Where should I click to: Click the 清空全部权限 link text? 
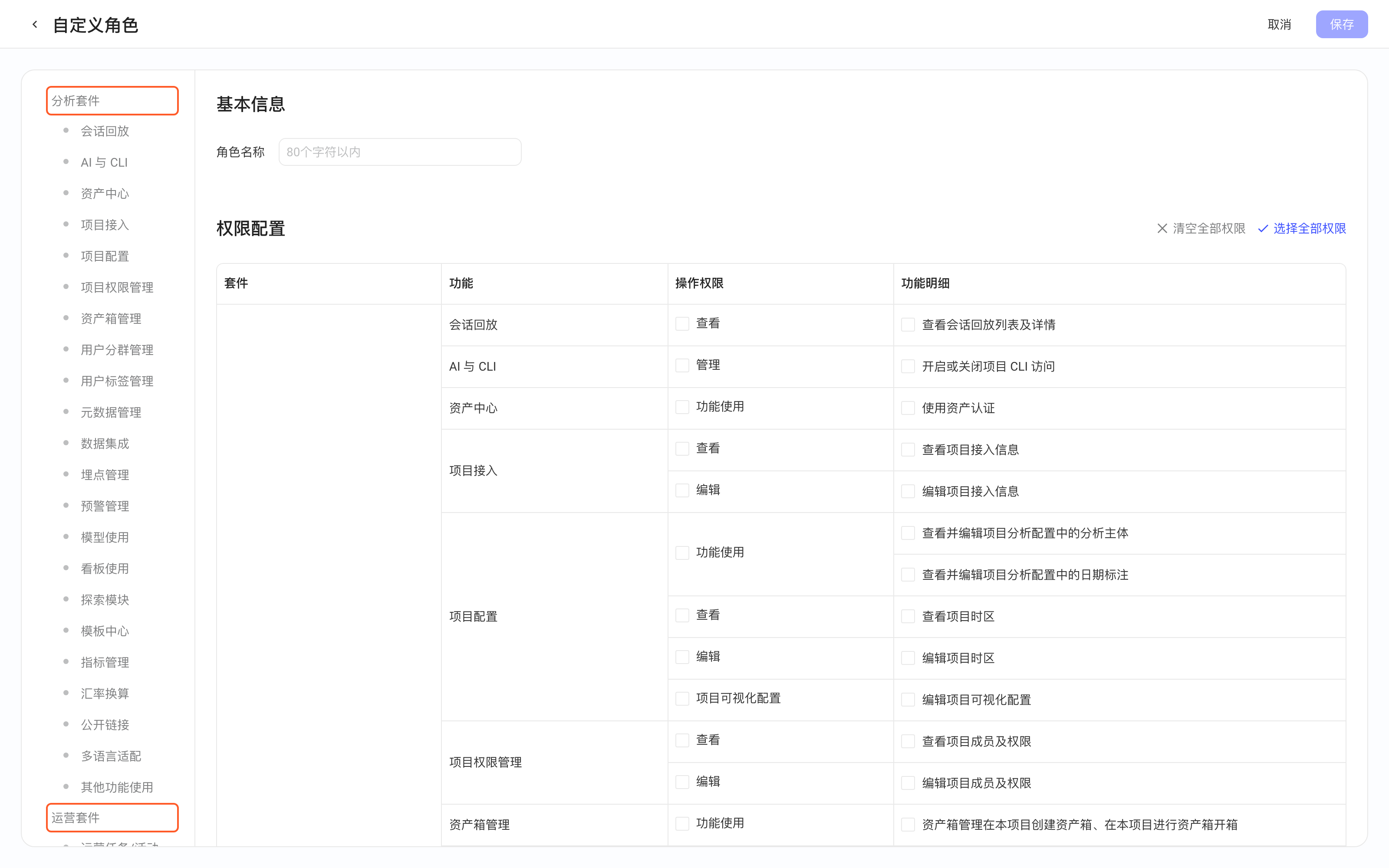click(1209, 228)
